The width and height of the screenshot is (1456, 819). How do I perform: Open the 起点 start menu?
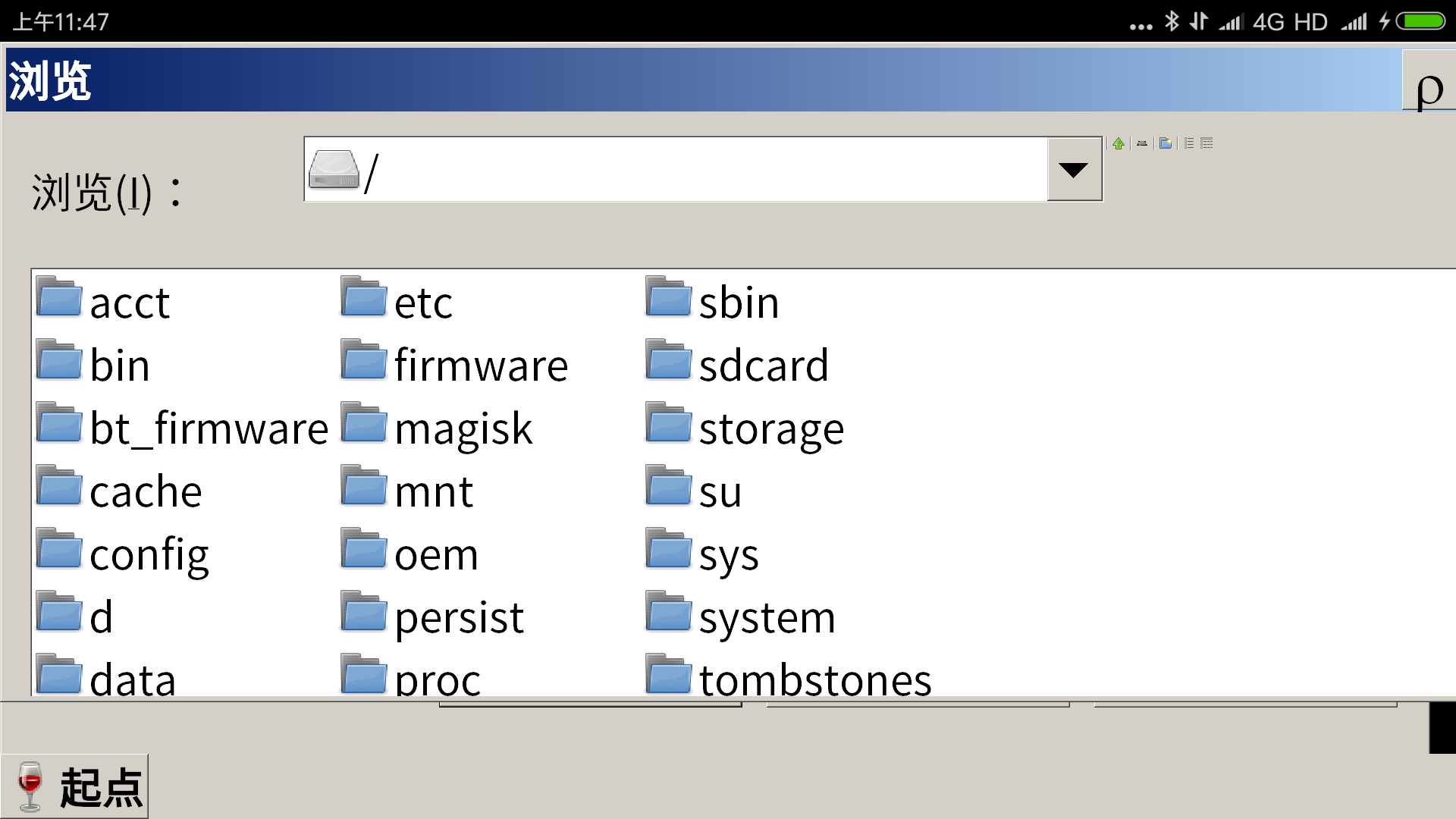pos(74,786)
